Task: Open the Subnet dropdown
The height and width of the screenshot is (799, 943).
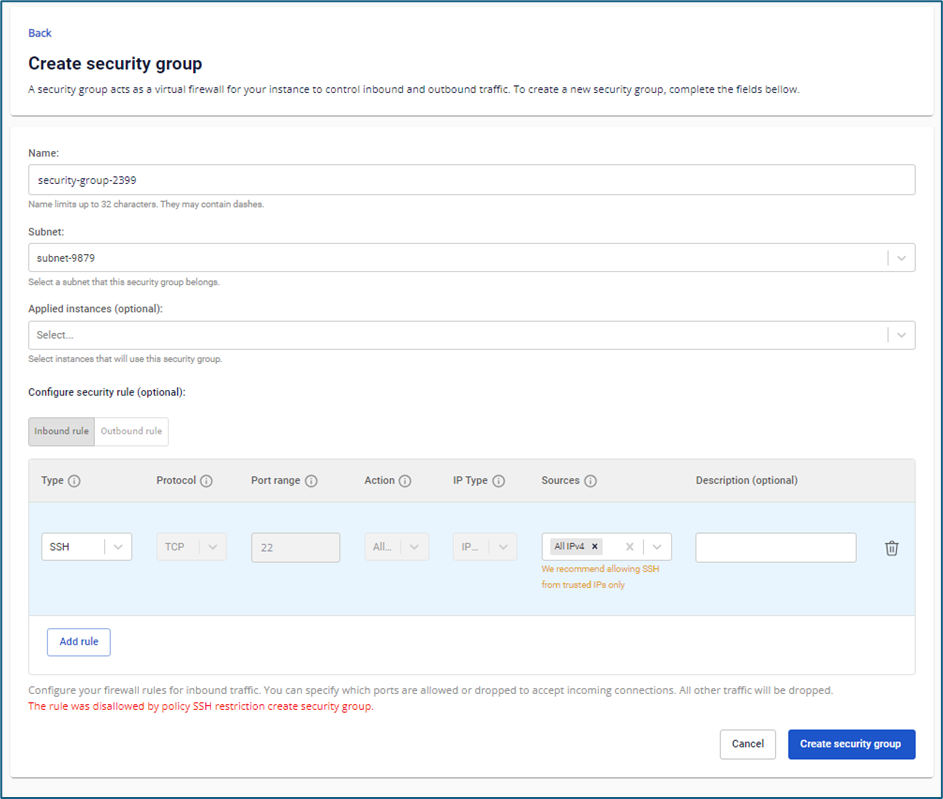Action: [901, 258]
